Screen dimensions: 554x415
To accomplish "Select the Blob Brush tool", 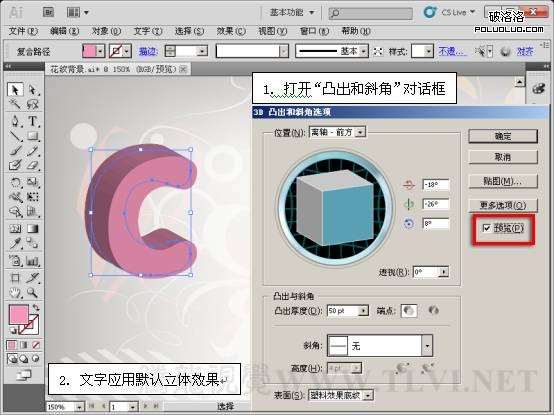I will coord(15,165).
